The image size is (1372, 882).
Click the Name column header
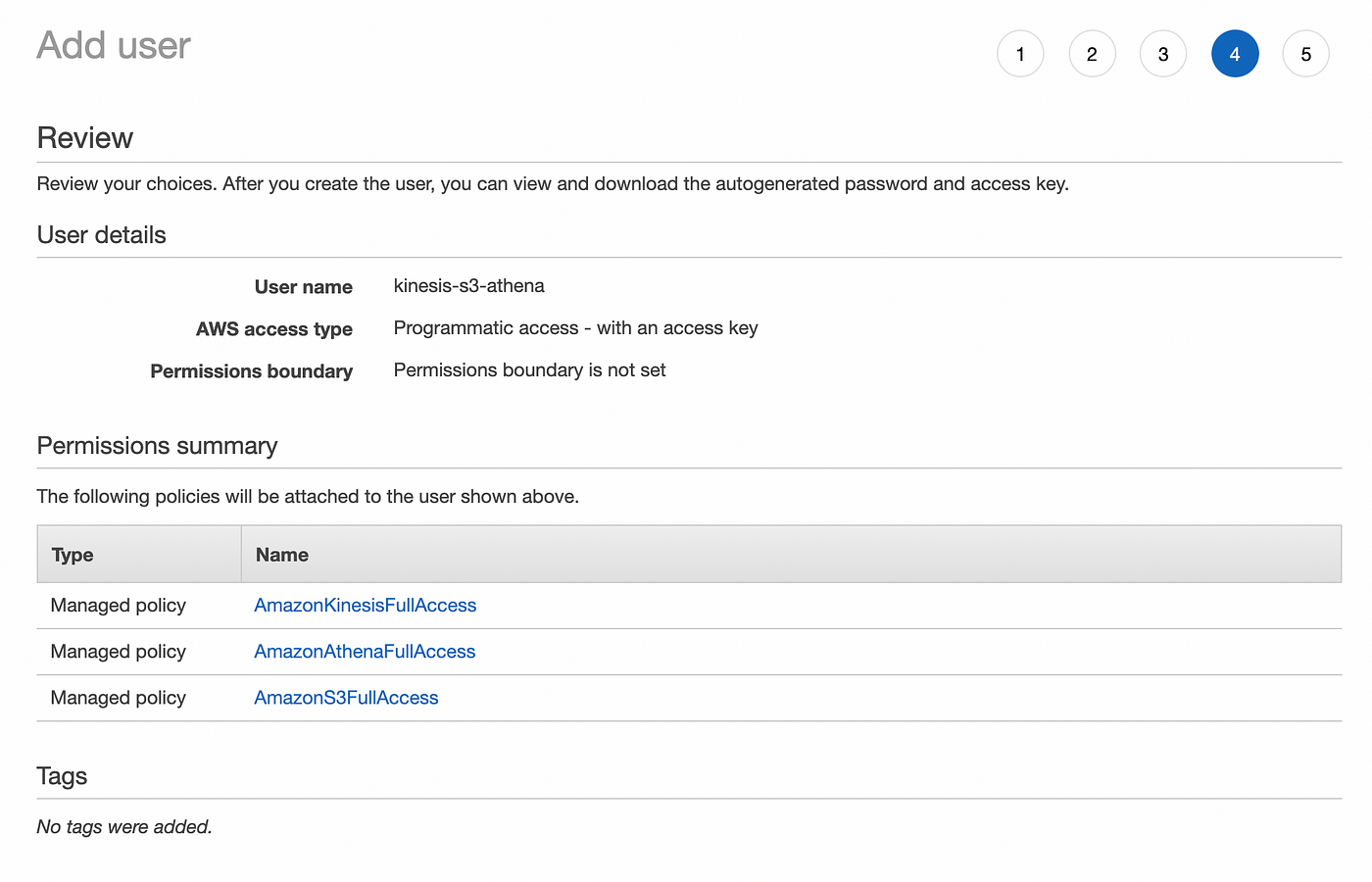click(791, 555)
